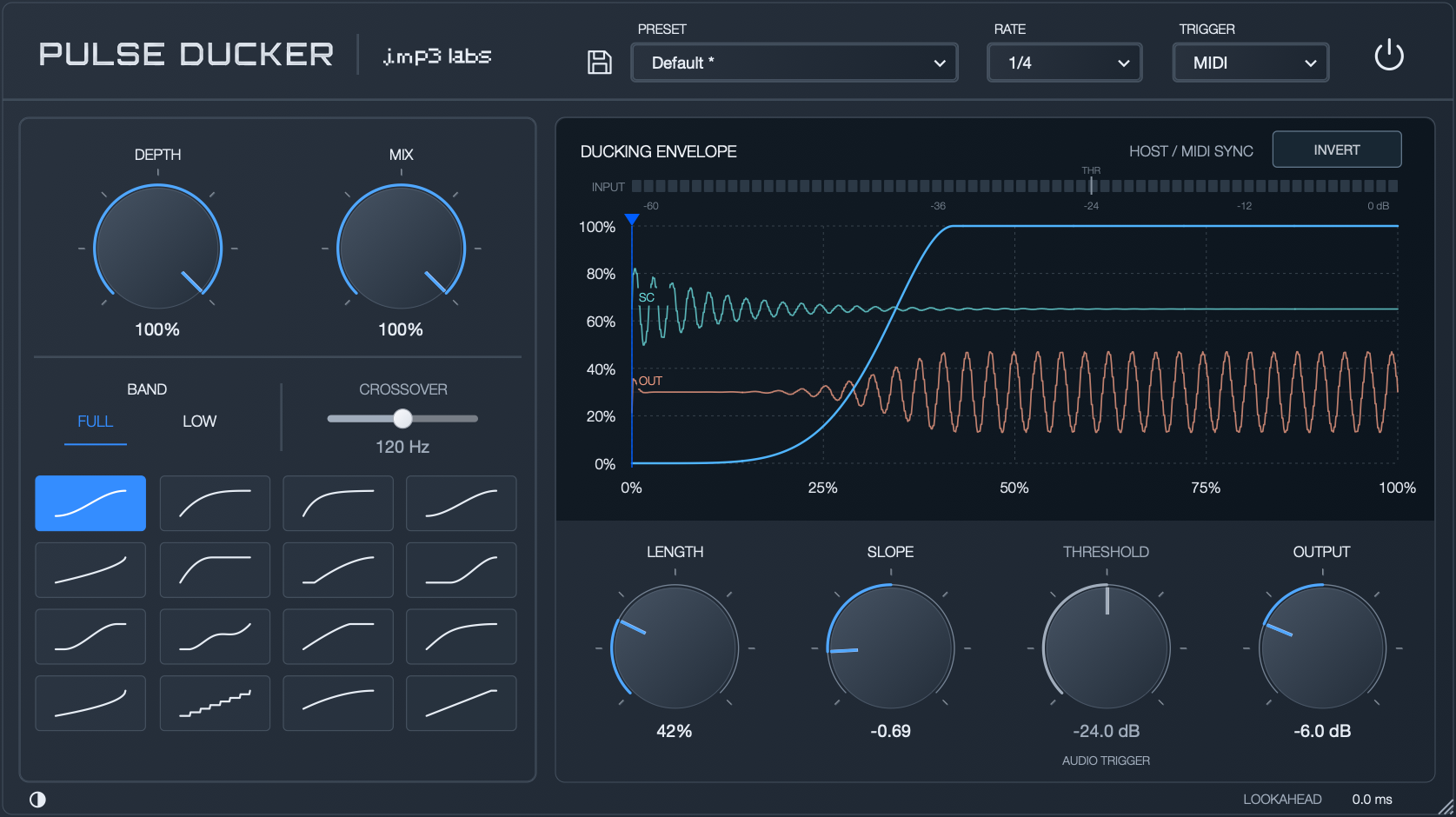
Task: Click the Lookahead 0.0 ms value
Action: 1372,800
